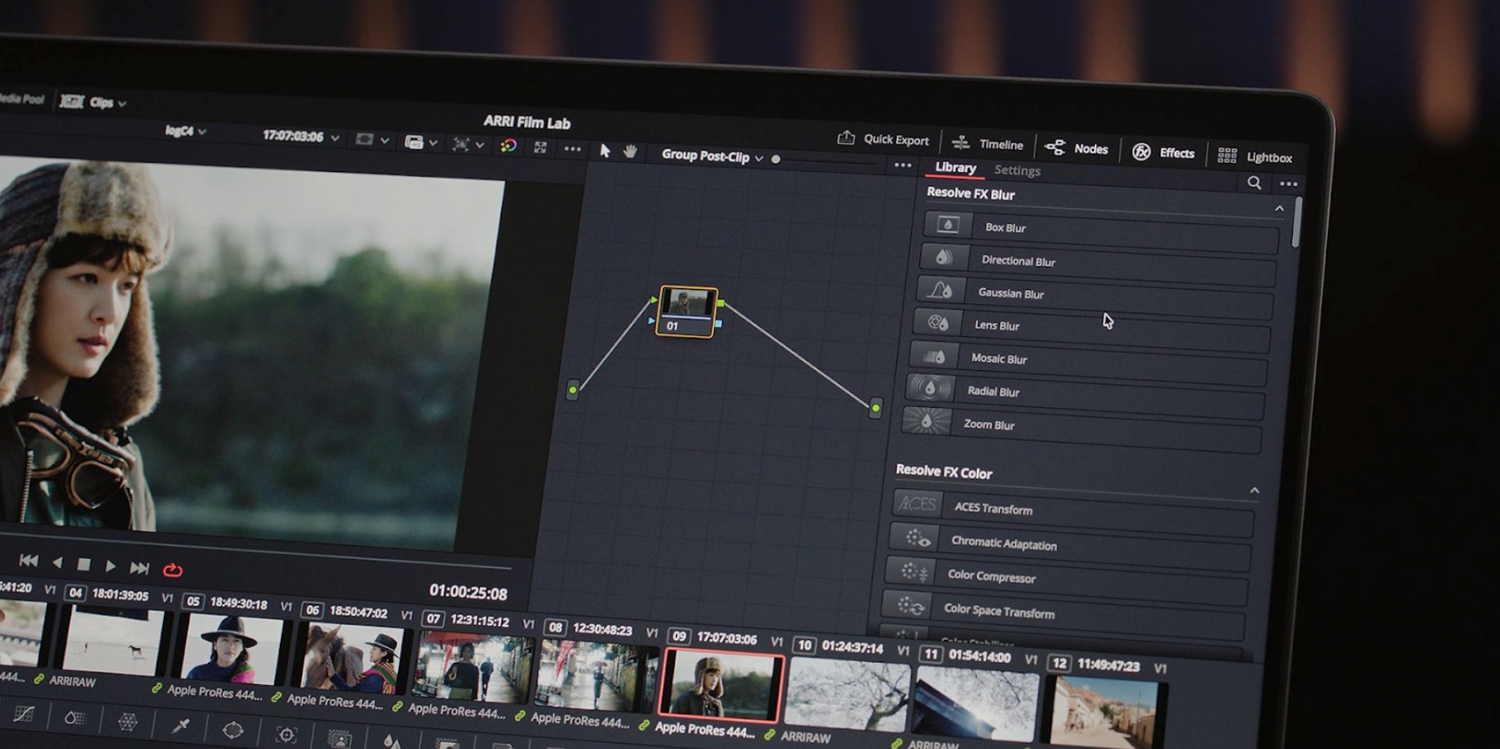Switch to the Settings tab

coord(1017,170)
